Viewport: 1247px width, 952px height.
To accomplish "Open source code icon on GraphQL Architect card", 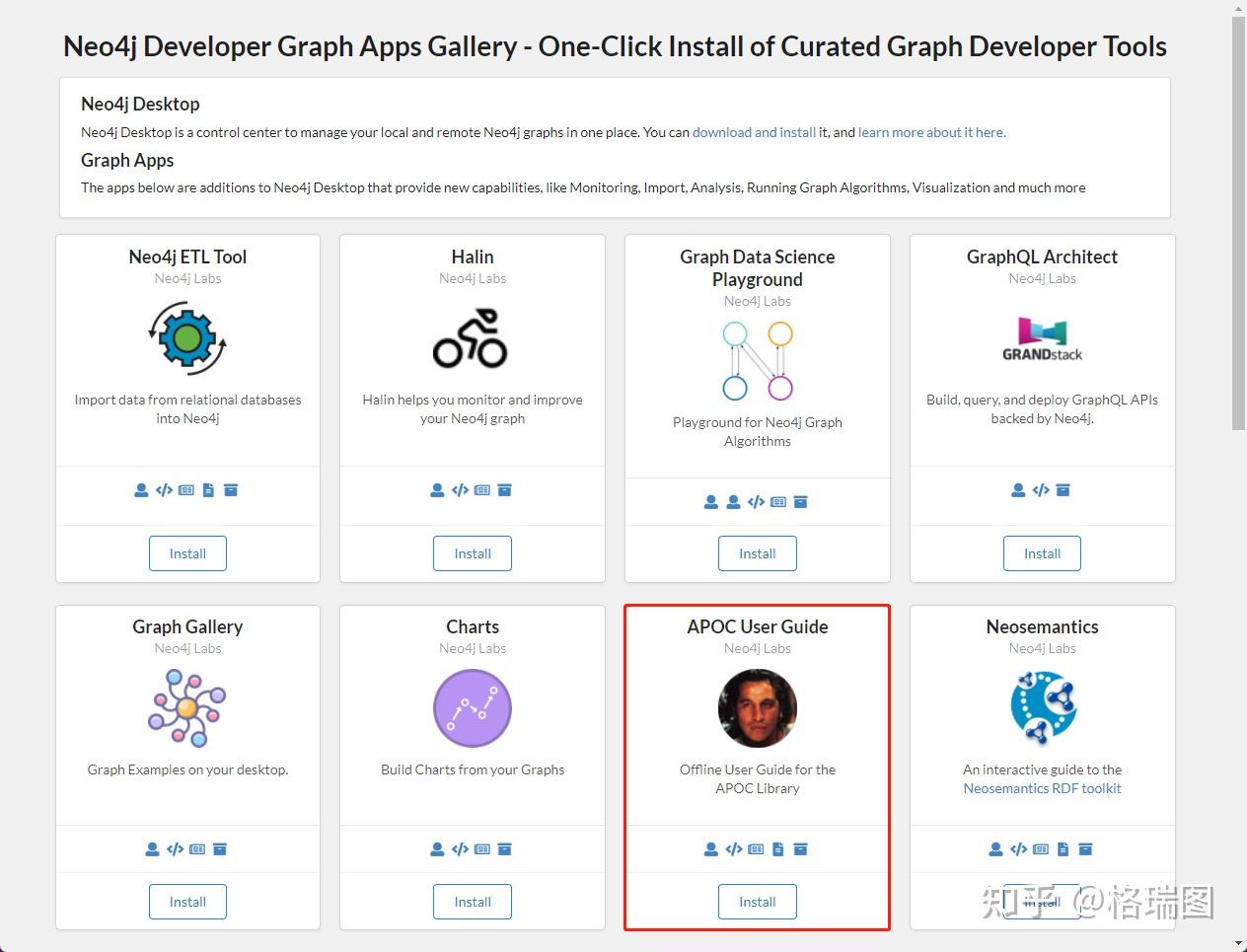I will pyautogui.click(x=1041, y=490).
